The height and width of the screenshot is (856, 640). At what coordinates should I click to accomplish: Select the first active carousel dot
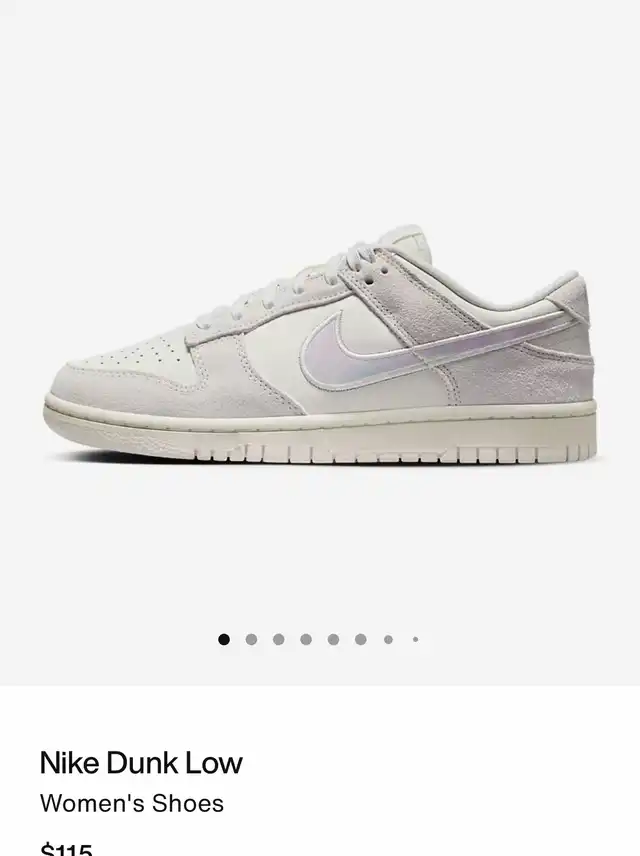click(224, 639)
